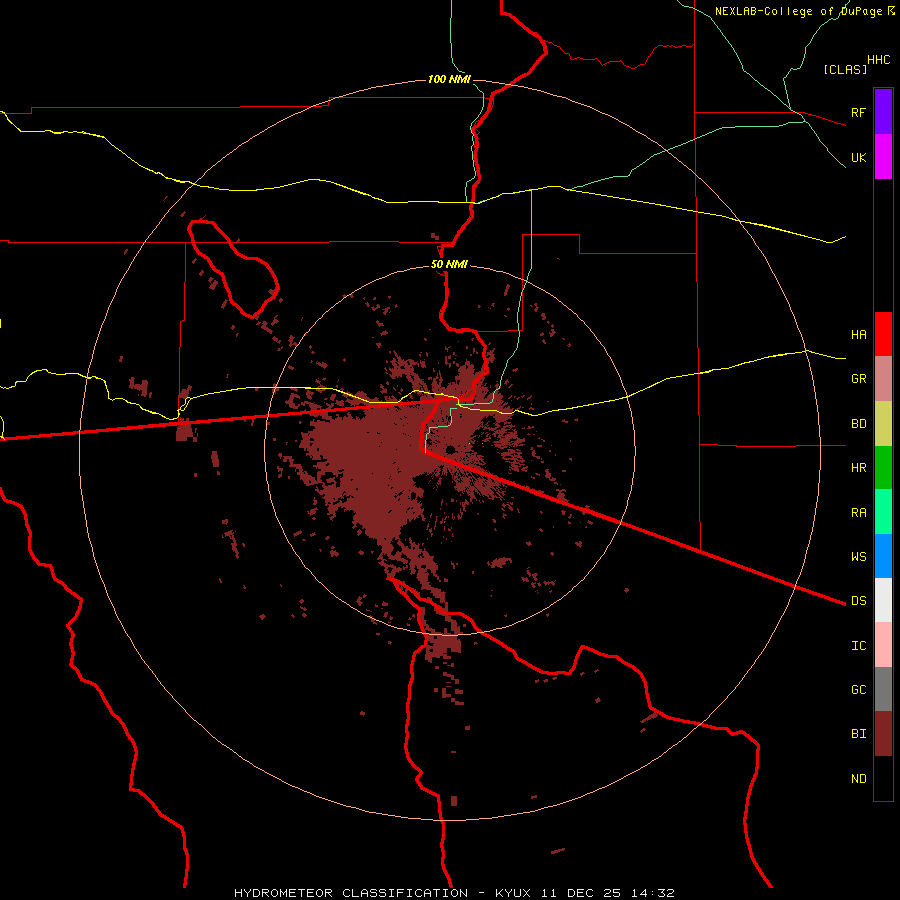Pick the mint green RA swatch

tap(883, 512)
